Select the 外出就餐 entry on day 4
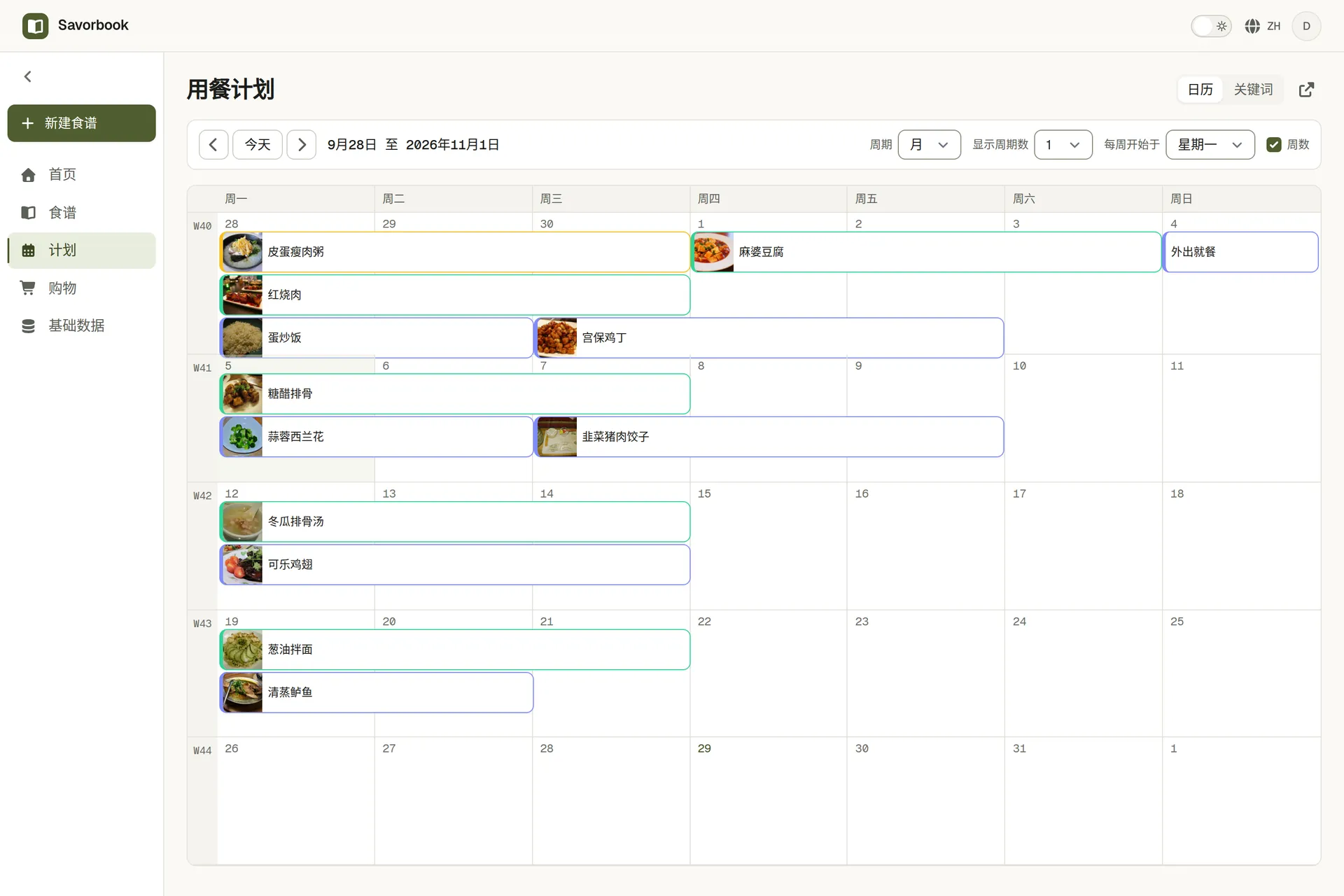Viewport: 1344px width, 896px height. 1240,252
